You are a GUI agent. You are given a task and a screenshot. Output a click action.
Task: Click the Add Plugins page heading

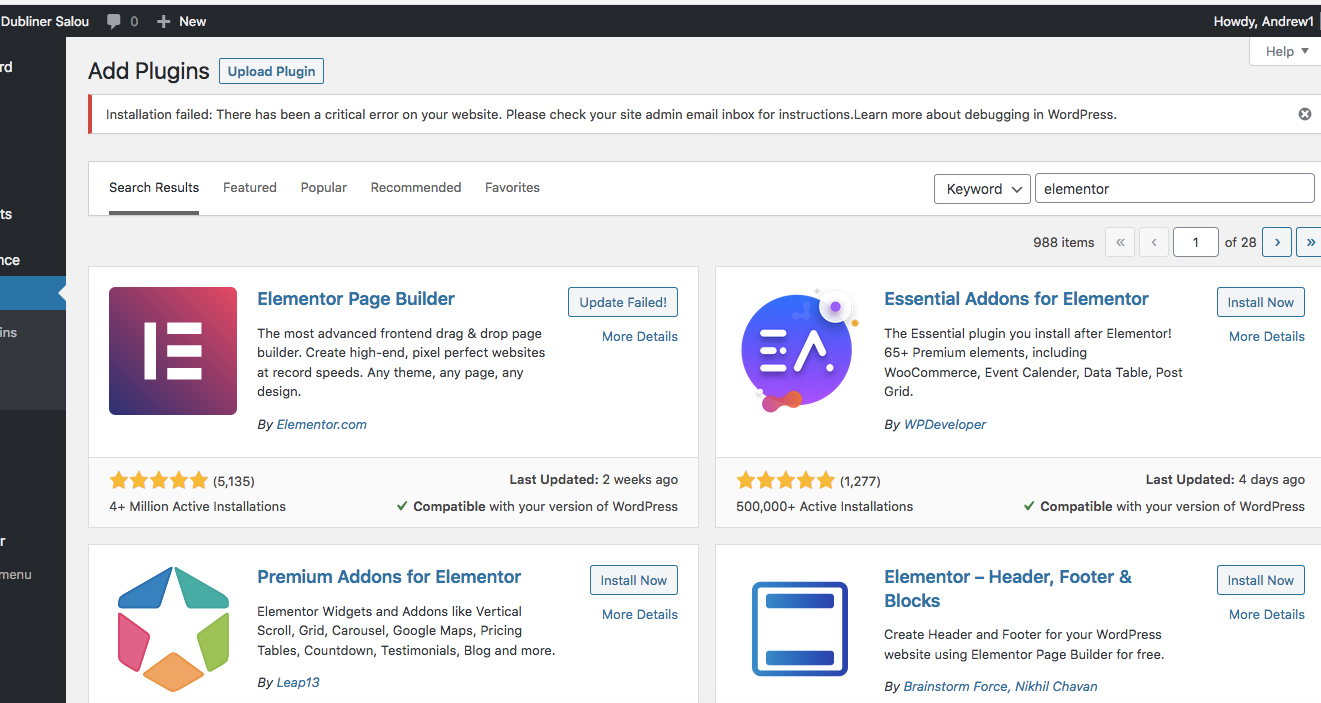point(149,71)
